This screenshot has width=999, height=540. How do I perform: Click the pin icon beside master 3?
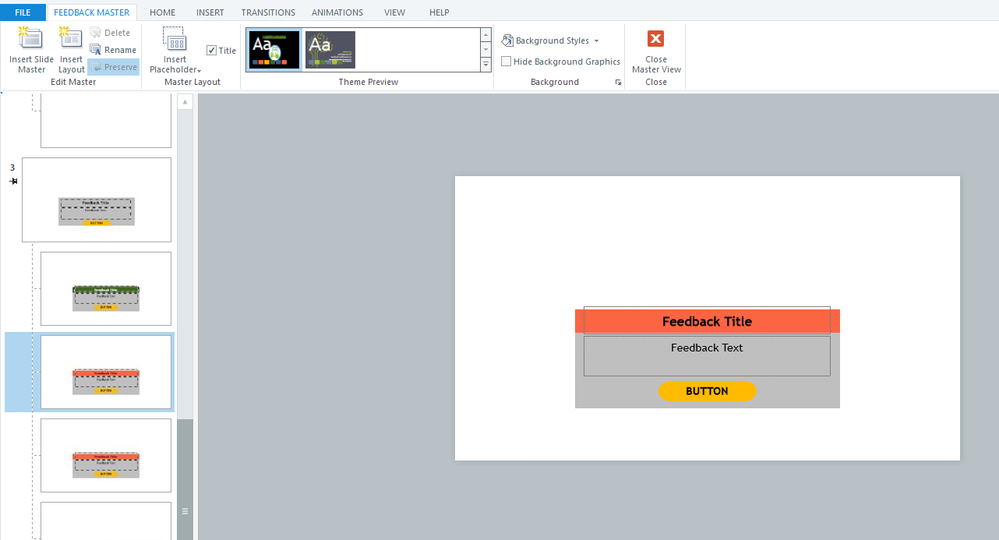point(13,181)
